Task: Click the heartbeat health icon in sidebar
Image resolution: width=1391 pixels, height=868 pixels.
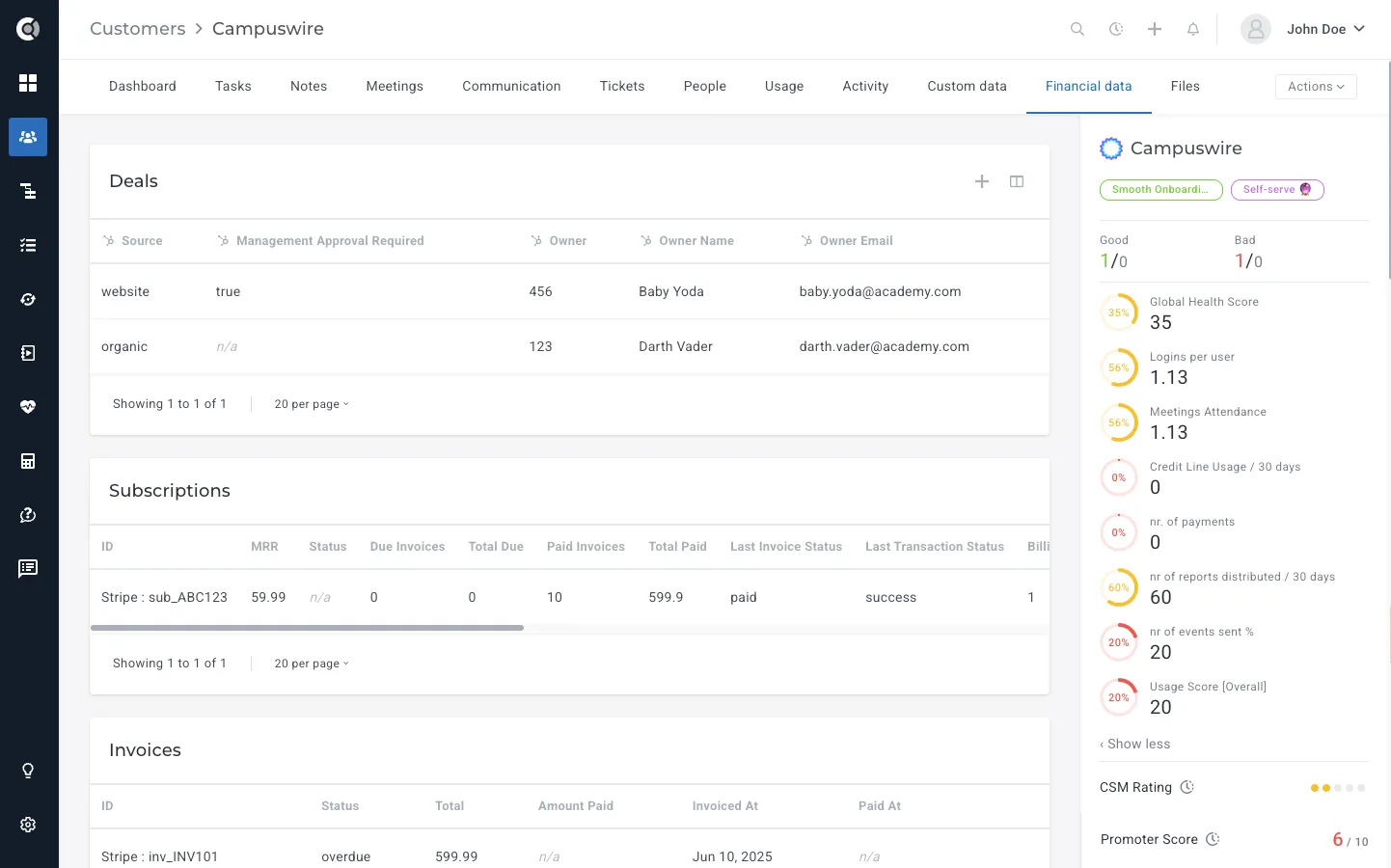Action: pyautogui.click(x=28, y=407)
